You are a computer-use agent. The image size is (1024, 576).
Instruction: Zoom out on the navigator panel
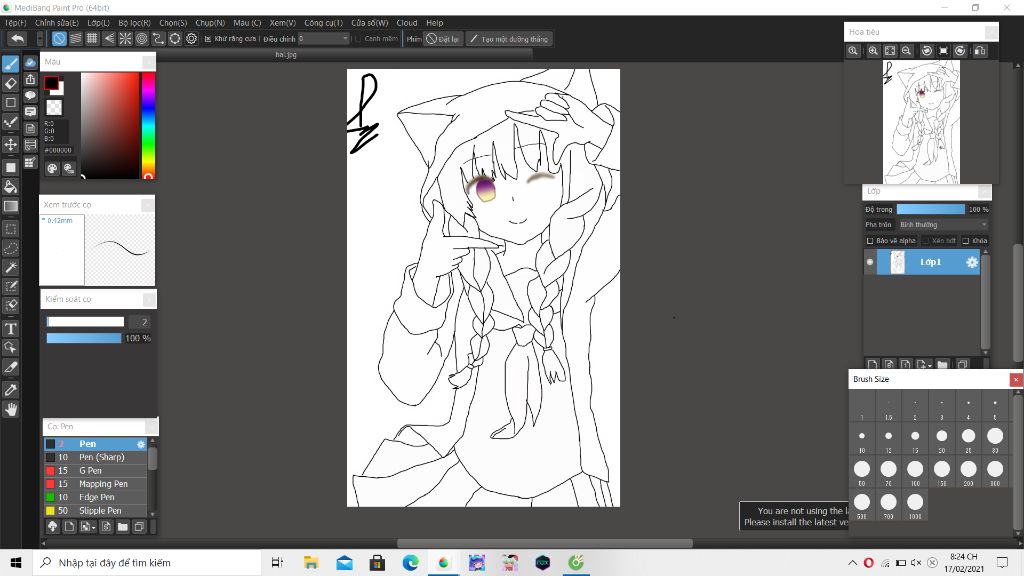click(906, 50)
